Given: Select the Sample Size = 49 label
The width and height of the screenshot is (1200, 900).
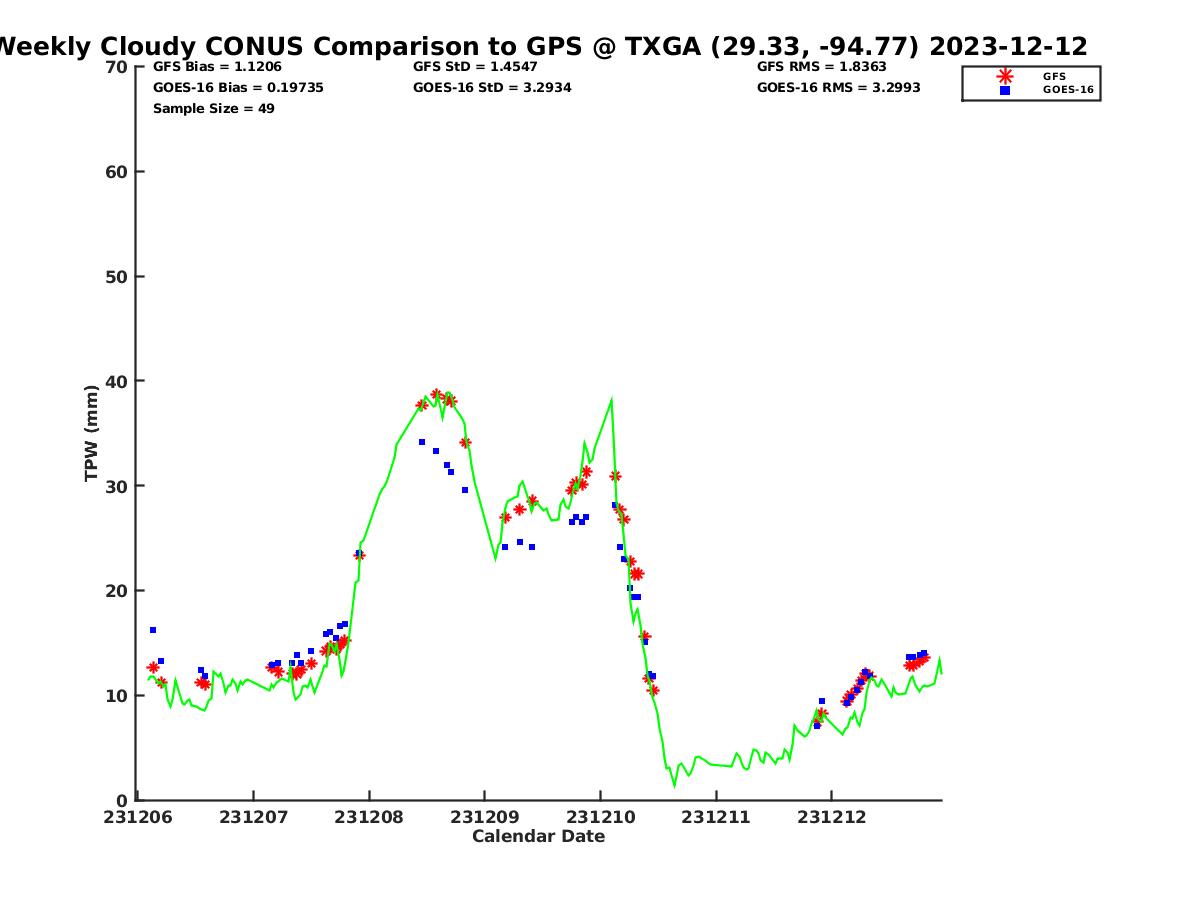Looking at the screenshot, I should [213, 109].
